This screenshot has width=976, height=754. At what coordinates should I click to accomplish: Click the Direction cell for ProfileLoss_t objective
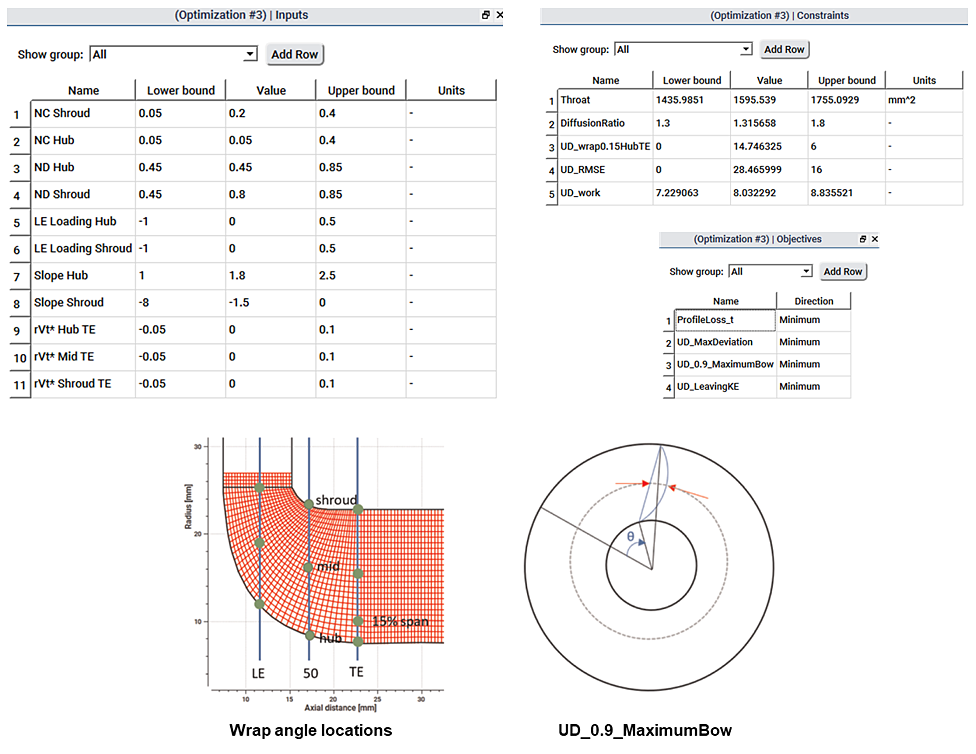[815, 320]
